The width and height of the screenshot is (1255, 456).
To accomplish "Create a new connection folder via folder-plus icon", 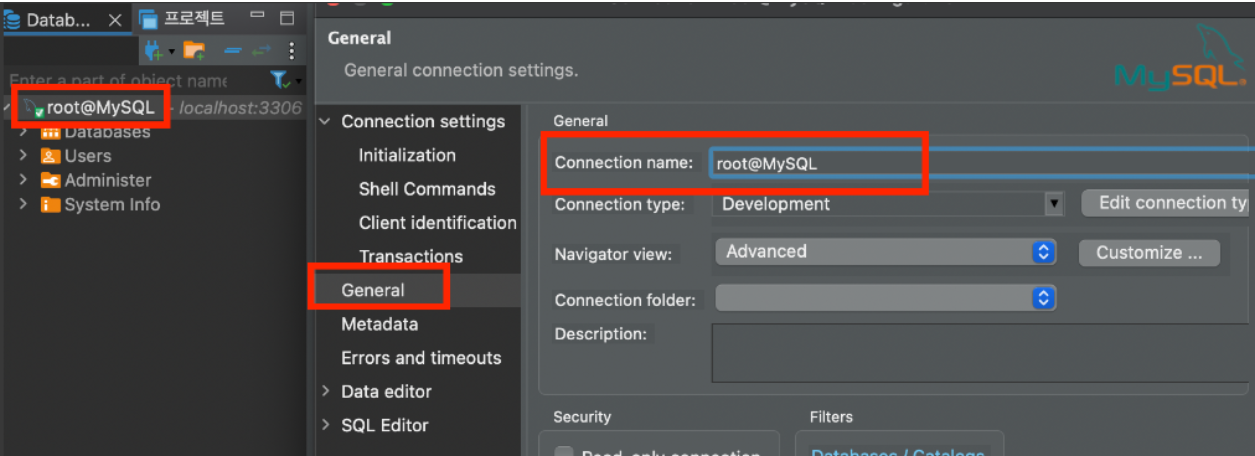I will click(194, 50).
